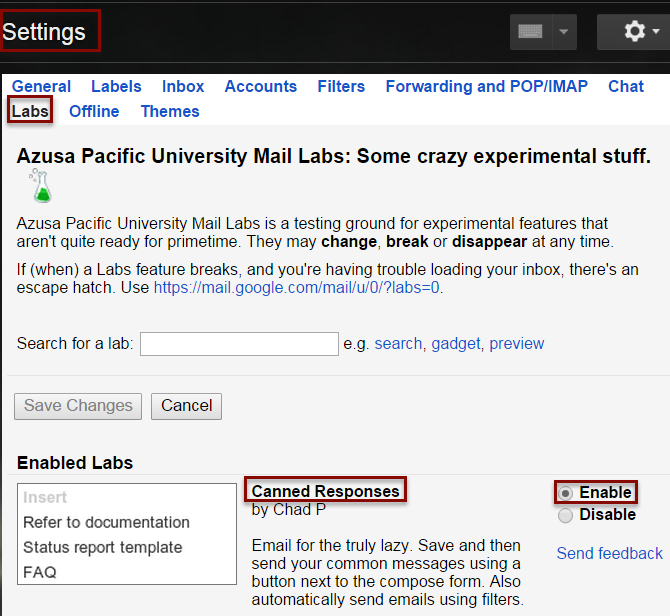
Task: Click 'Status report template' in preview list
Action: click(103, 547)
